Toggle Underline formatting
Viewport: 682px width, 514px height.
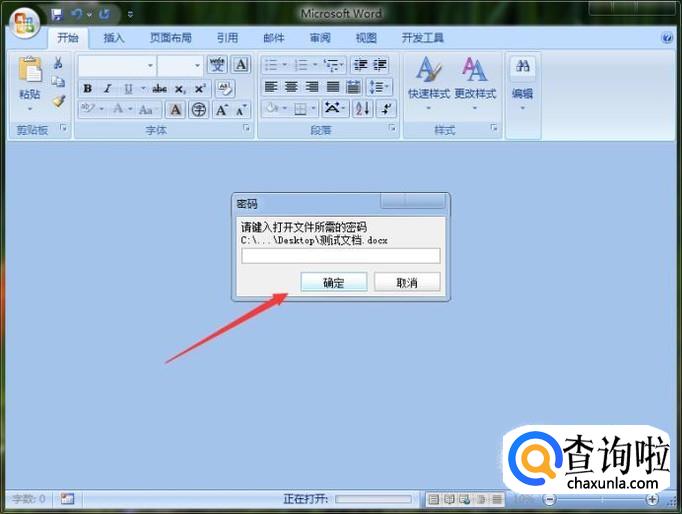(x=128, y=89)
